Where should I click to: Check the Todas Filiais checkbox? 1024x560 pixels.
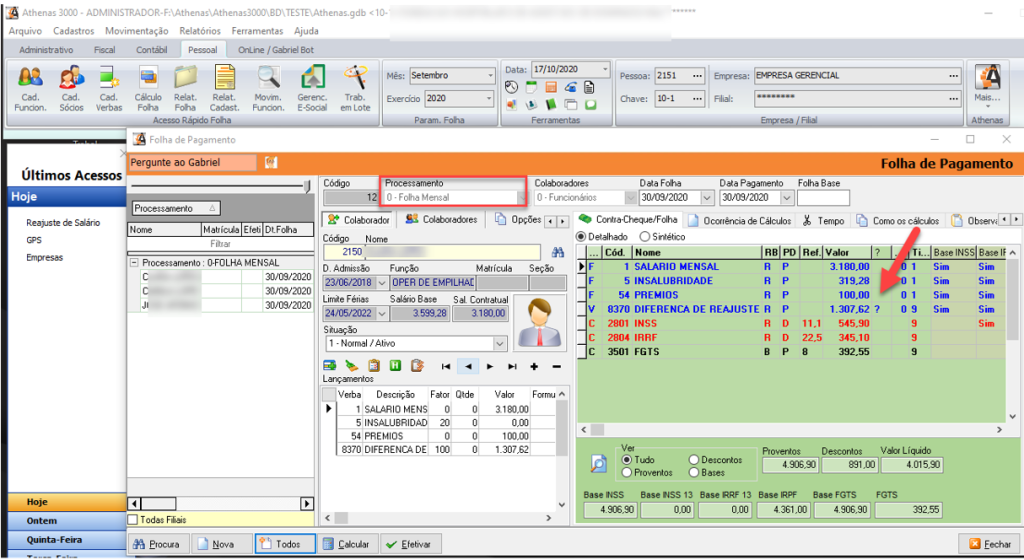tap(133, 520)
